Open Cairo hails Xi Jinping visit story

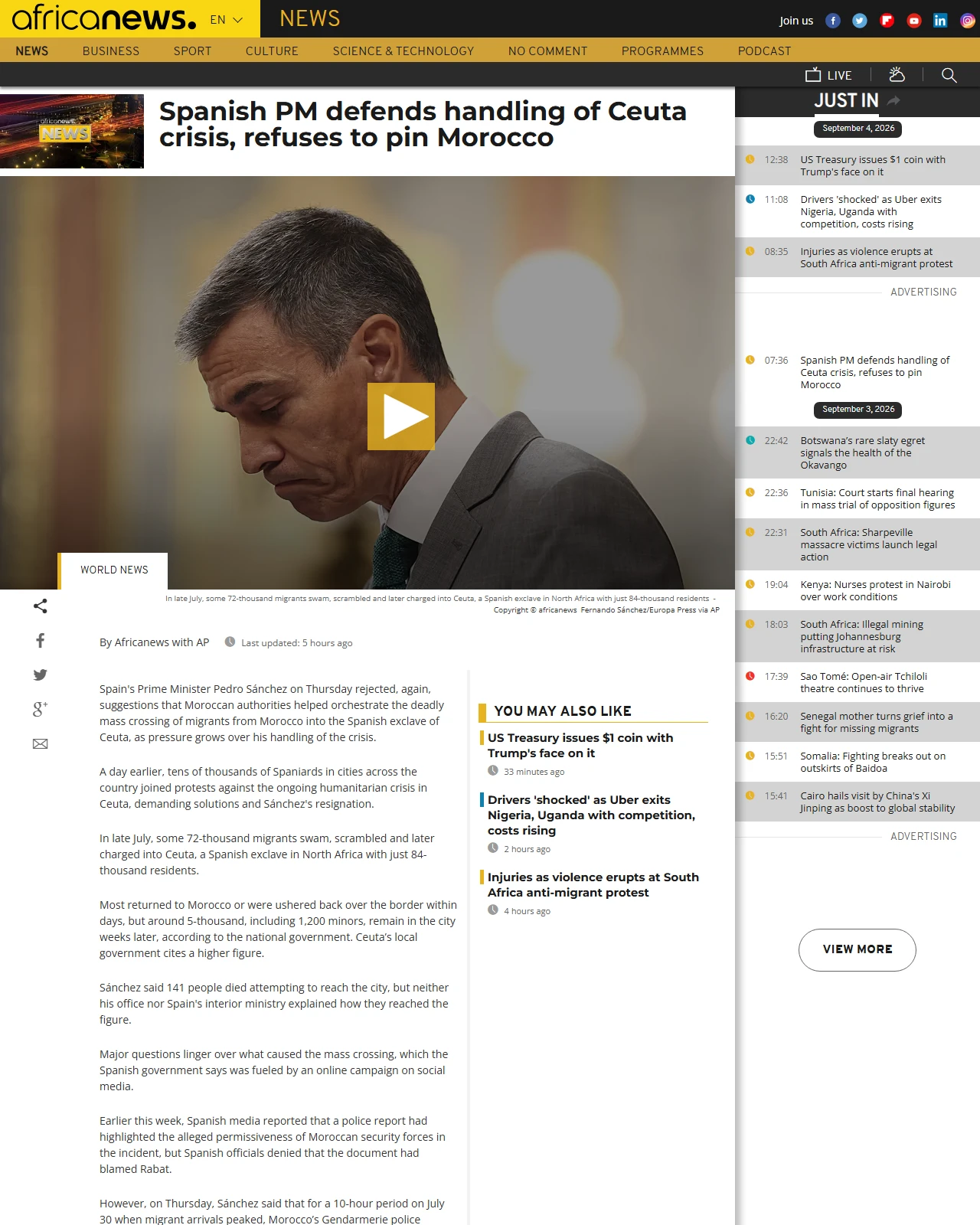click(x=857, y=802)
